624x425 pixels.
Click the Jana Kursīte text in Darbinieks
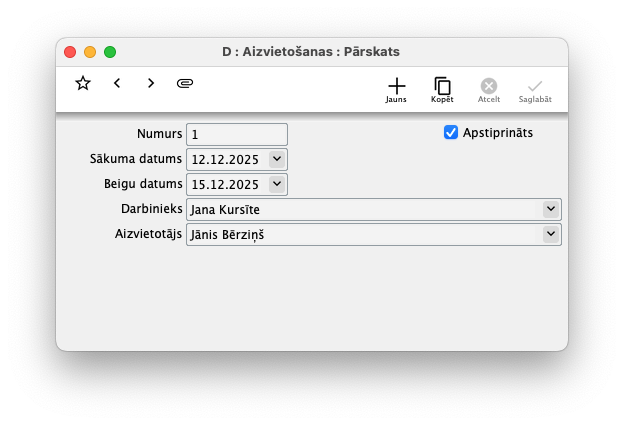(x=225, y=210)
